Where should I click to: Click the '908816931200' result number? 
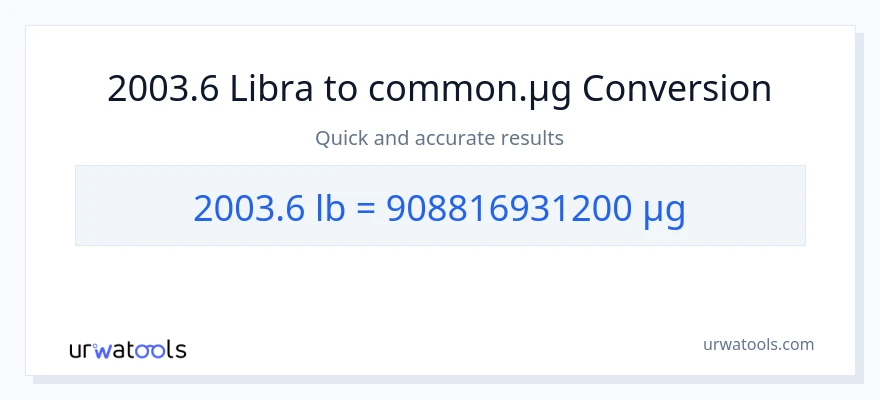[508, 207]
